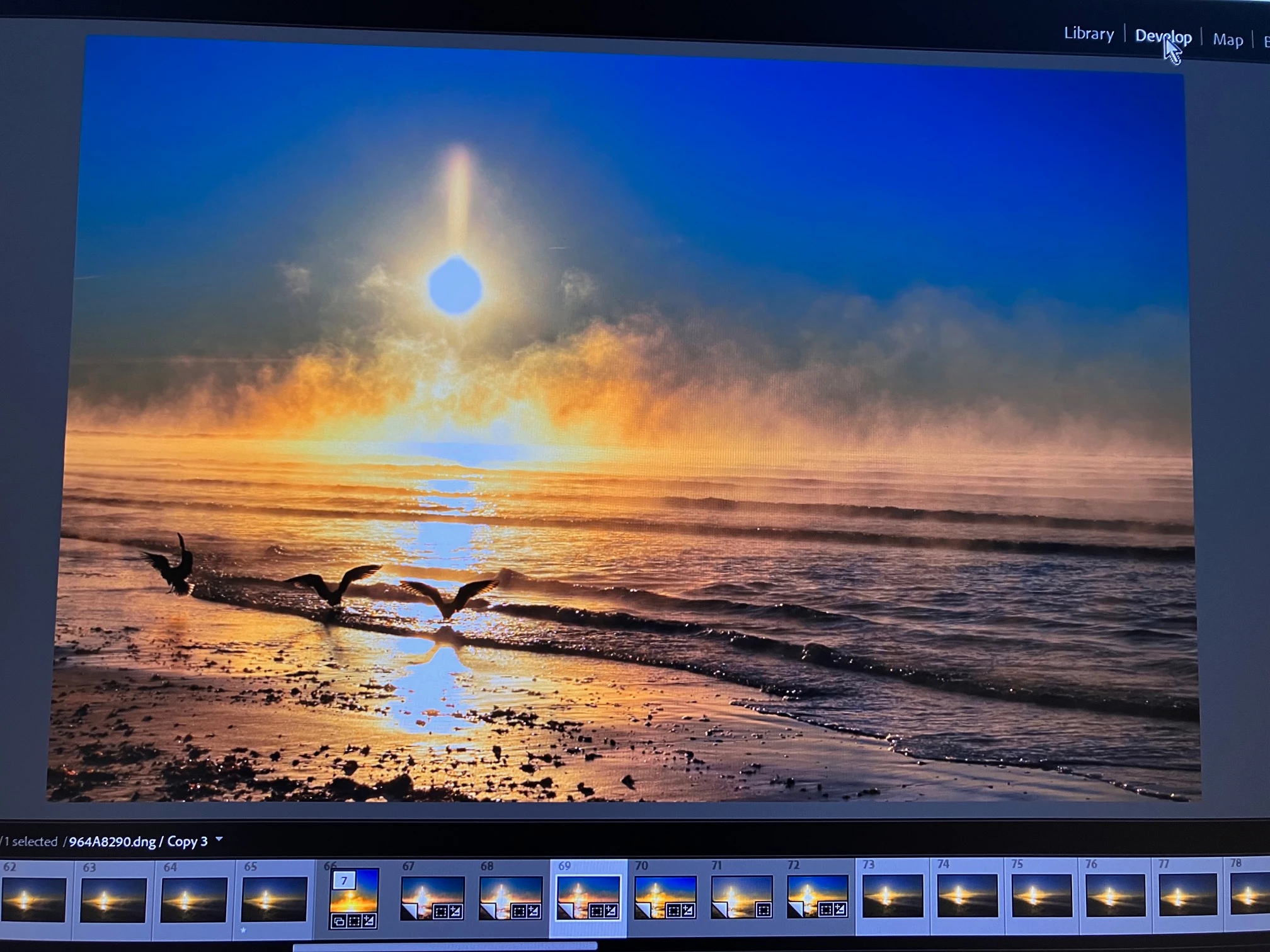Screen dimensions: 1270x952
Task: Open the Map module
Action: pyautogui.click(x=1227, y=40)
